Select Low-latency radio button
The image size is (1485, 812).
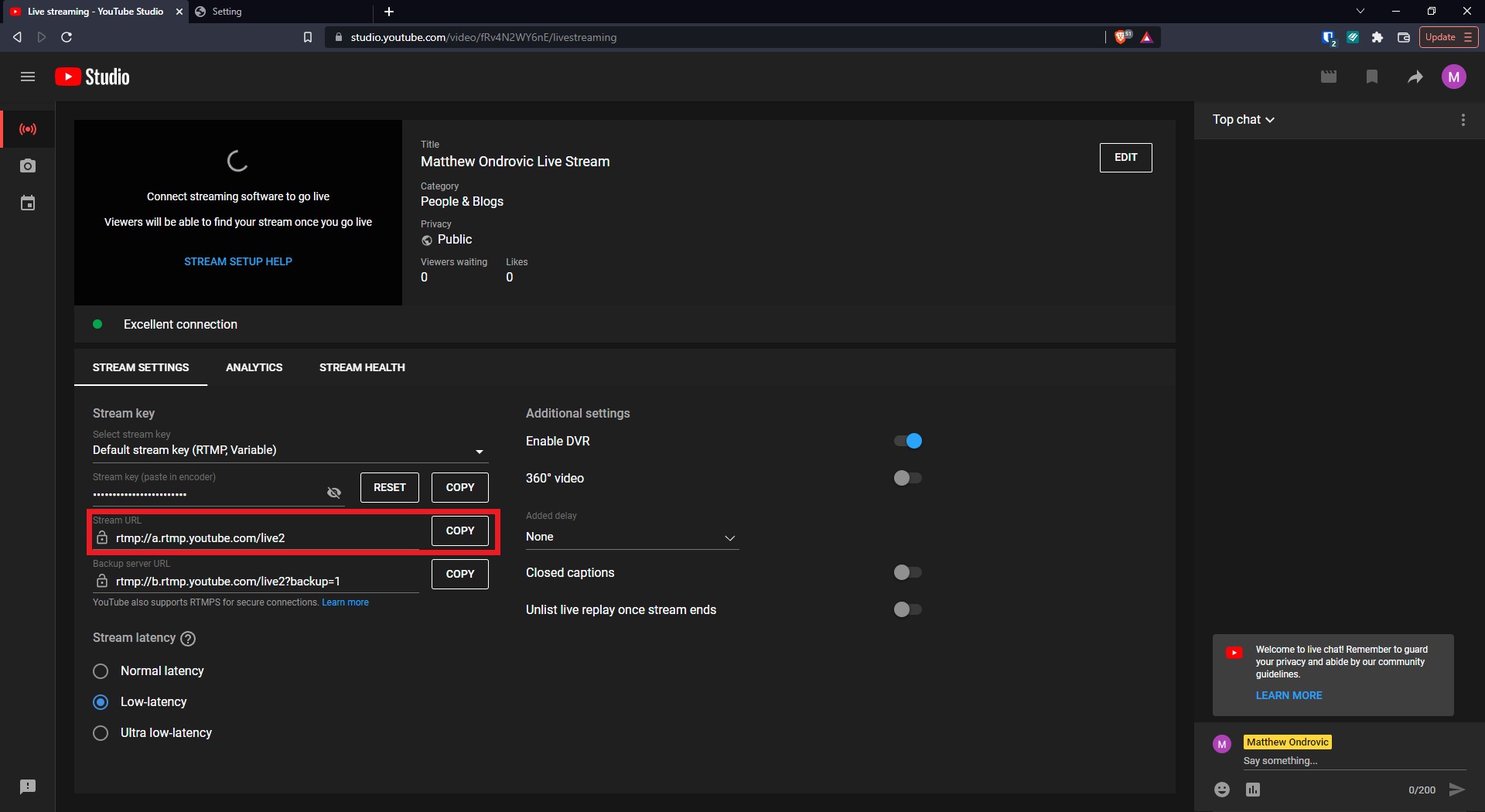pos(101,702)
